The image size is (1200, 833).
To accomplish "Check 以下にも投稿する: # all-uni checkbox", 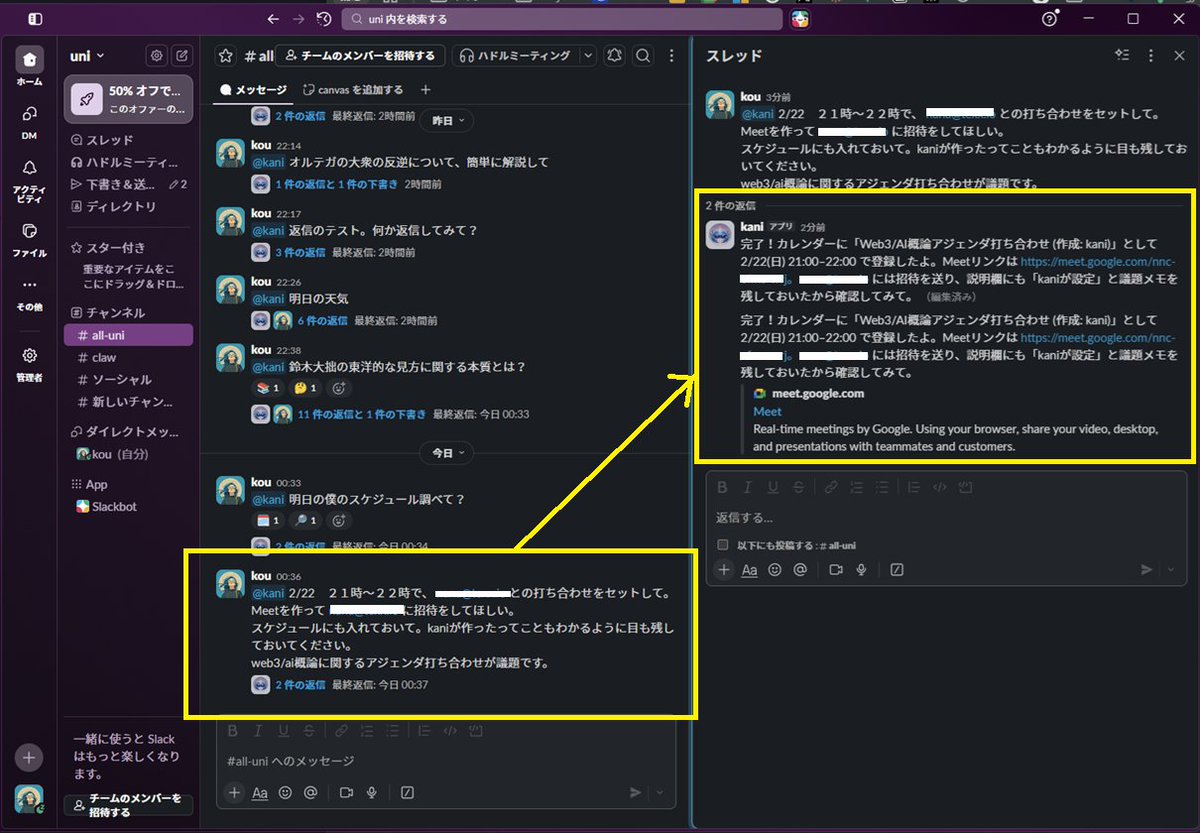I will pyautogui.click(x=723, y=545).
